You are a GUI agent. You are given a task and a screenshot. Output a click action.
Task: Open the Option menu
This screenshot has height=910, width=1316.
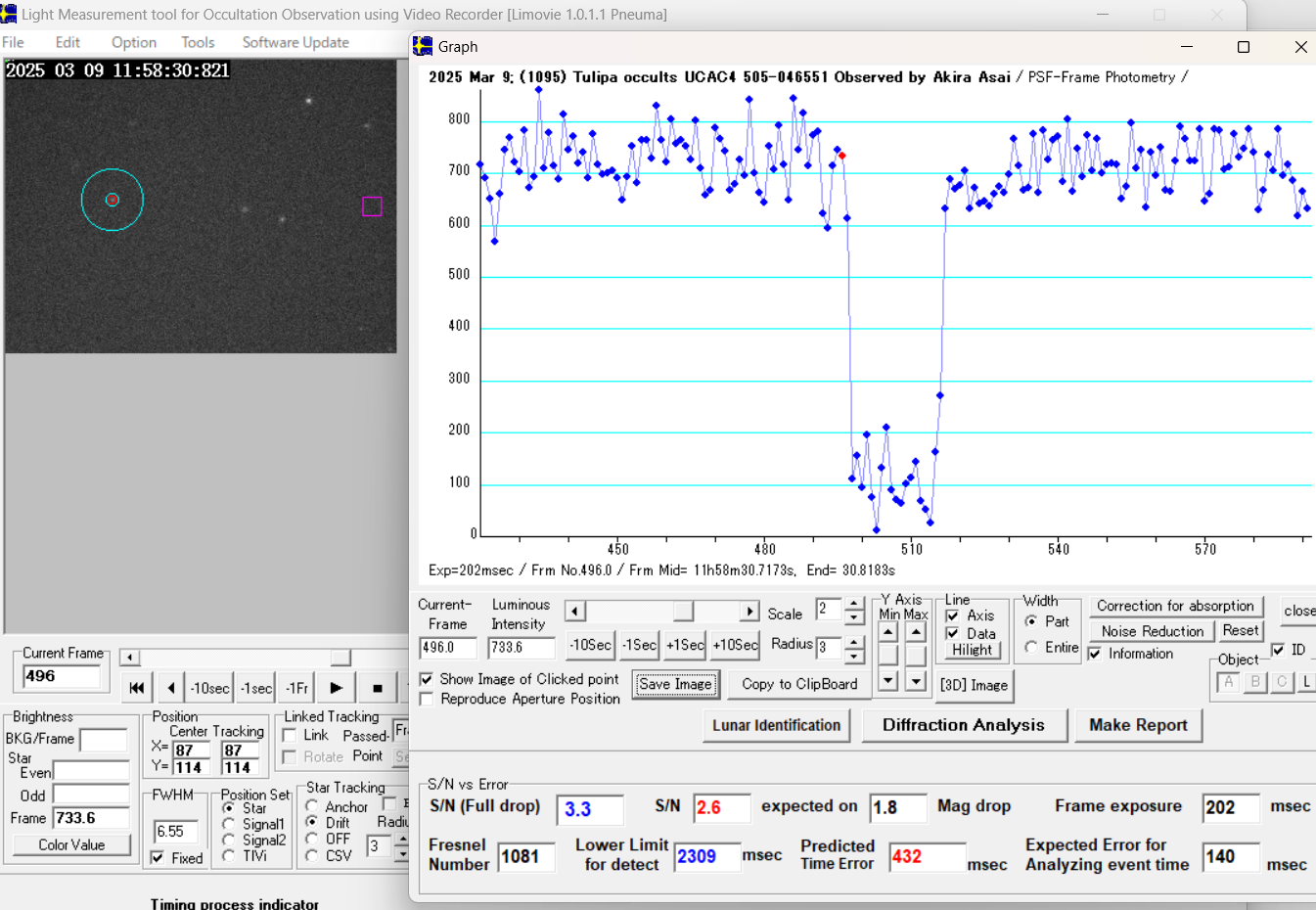point(134,42)
